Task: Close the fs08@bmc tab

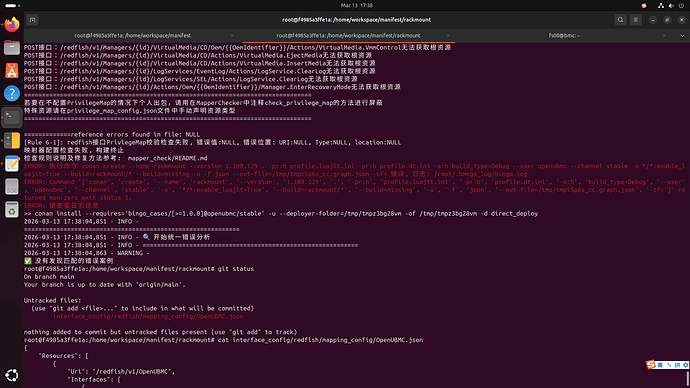Action: [x=664, y=36]
